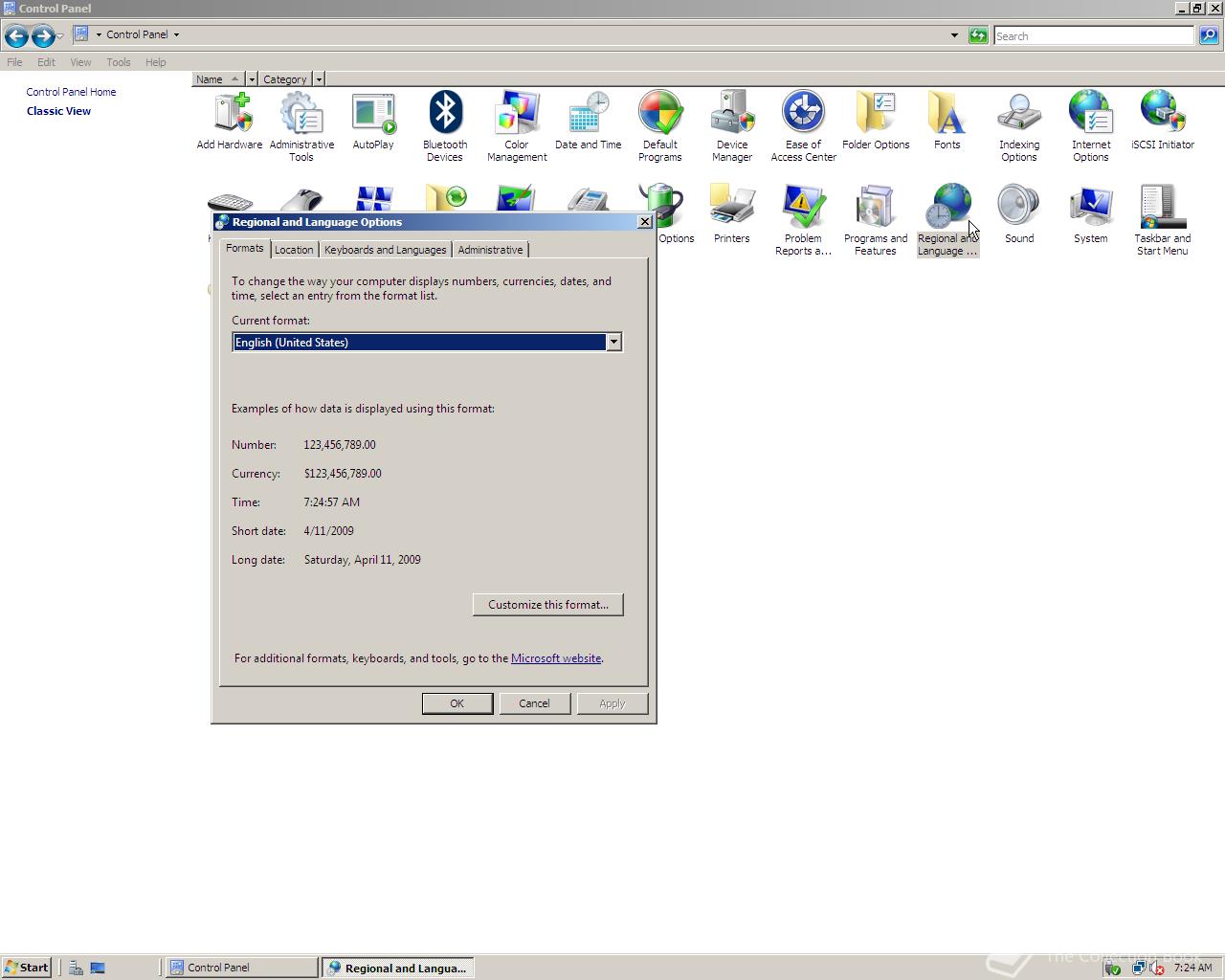Screen dimensions: 1225x980
Task: Click the Back navigation arrow
Action: 16,35
